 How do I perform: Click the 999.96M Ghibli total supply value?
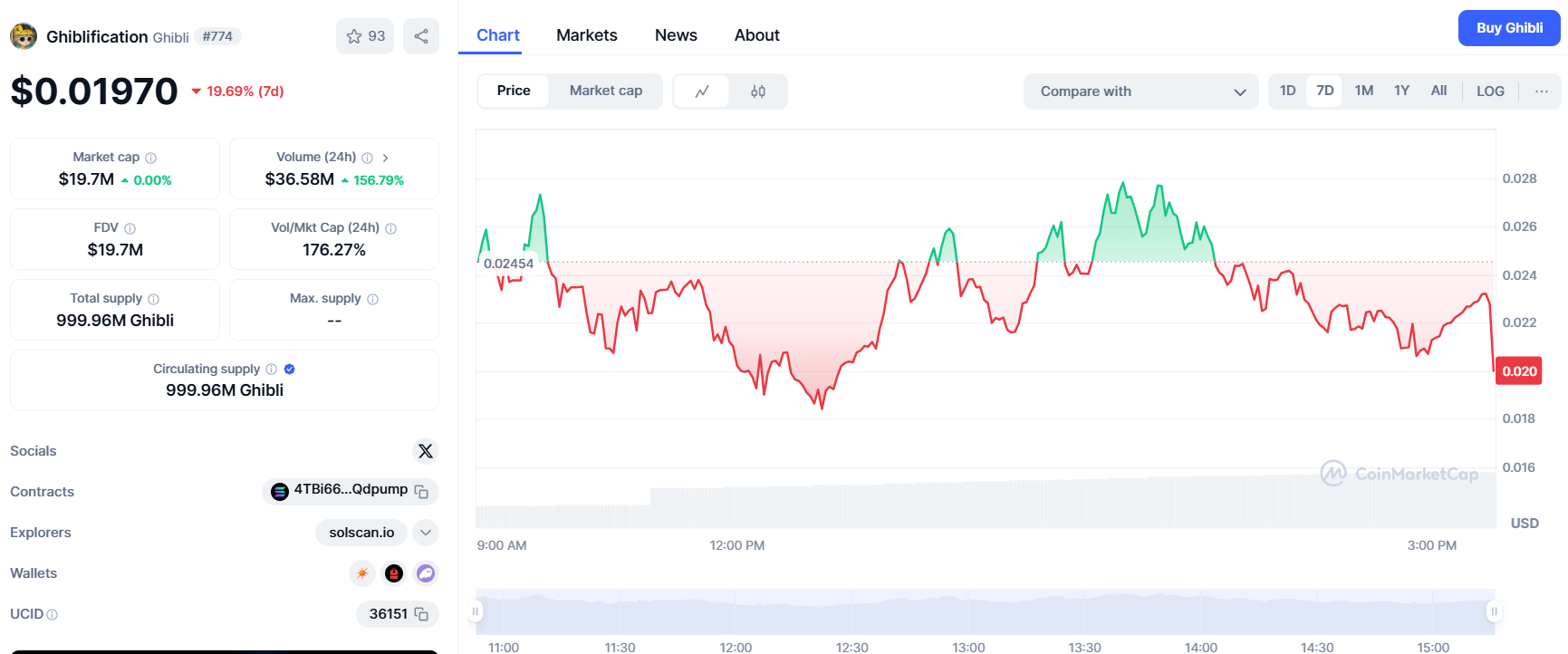(x=115, y=321)
